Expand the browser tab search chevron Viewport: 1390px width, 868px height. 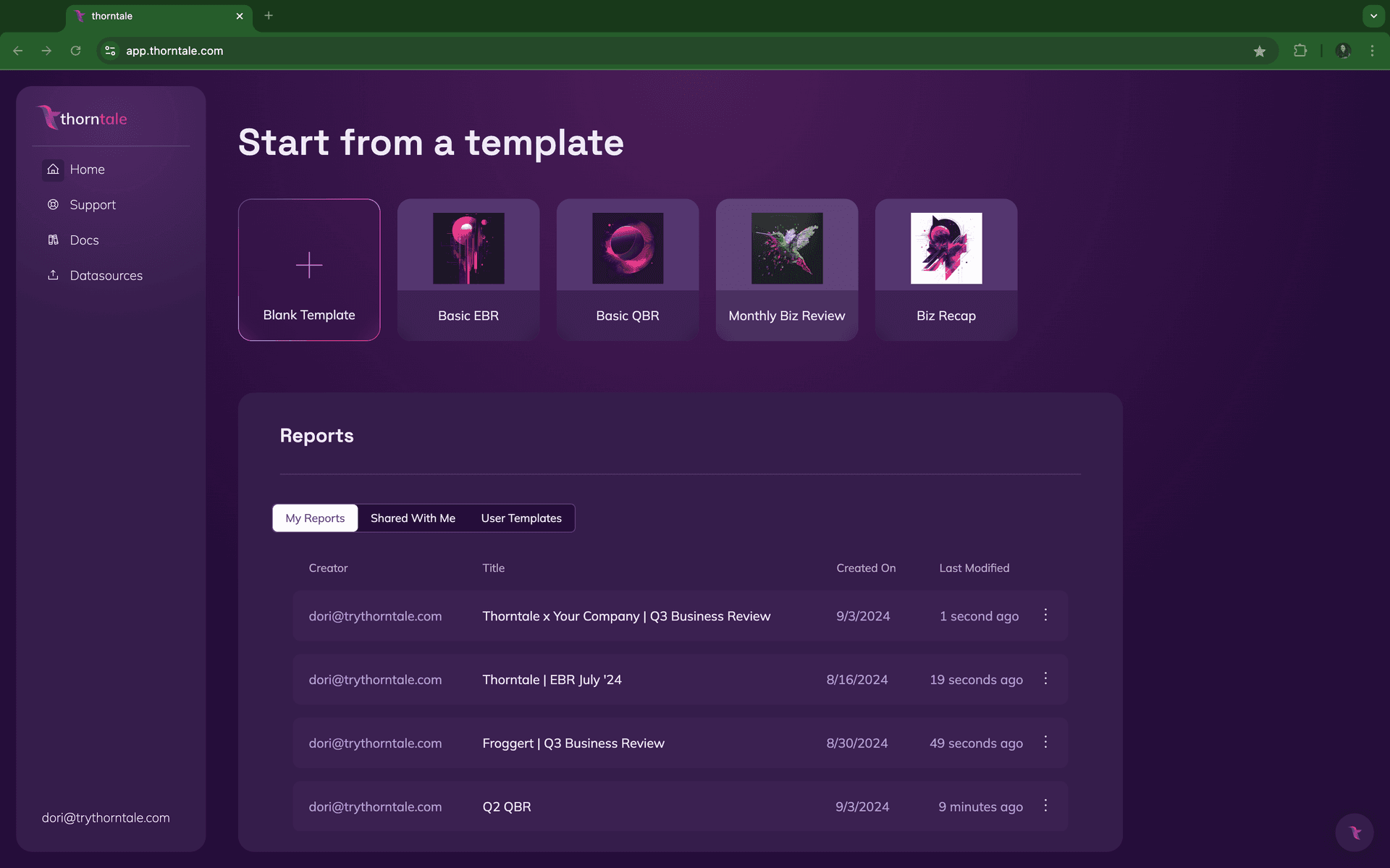[1372, 15]
